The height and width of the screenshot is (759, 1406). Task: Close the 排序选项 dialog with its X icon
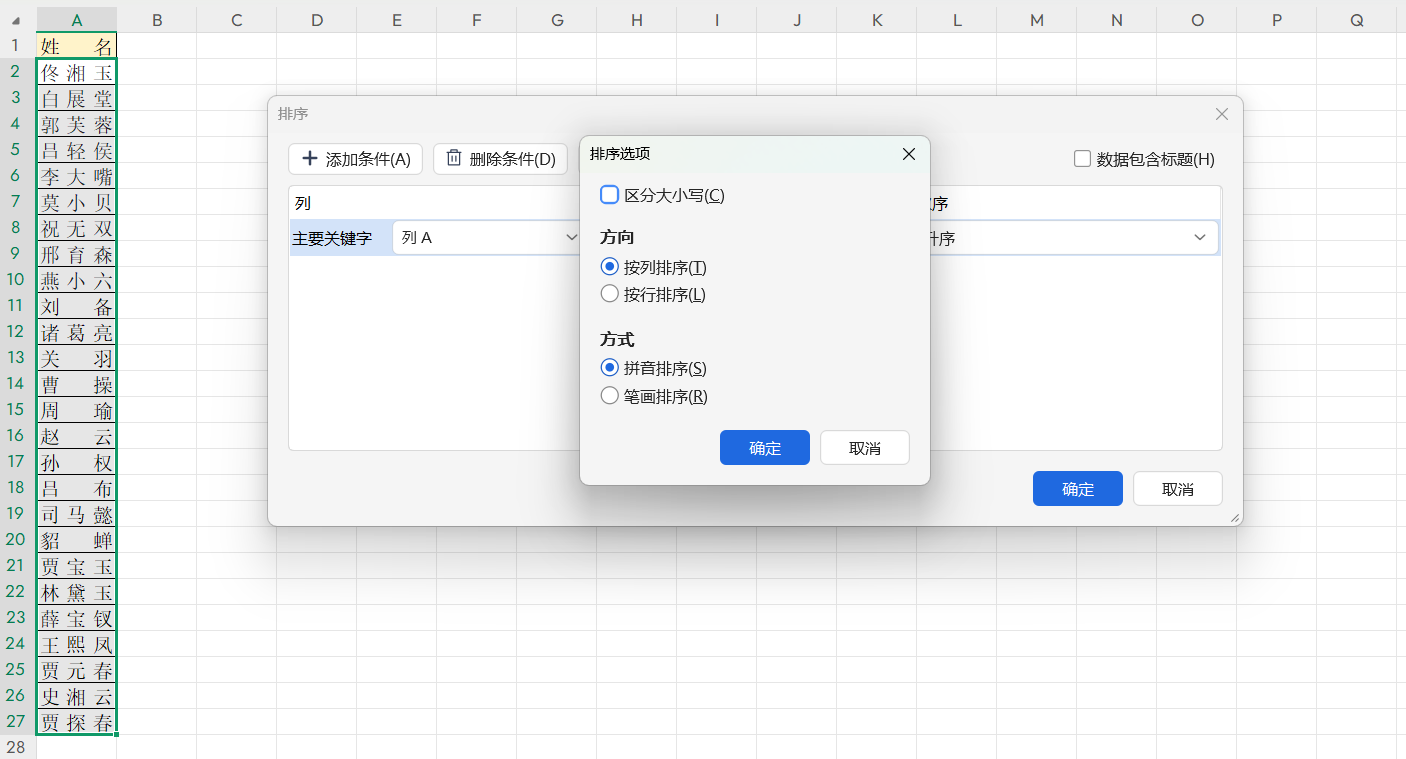click(908, 154)
